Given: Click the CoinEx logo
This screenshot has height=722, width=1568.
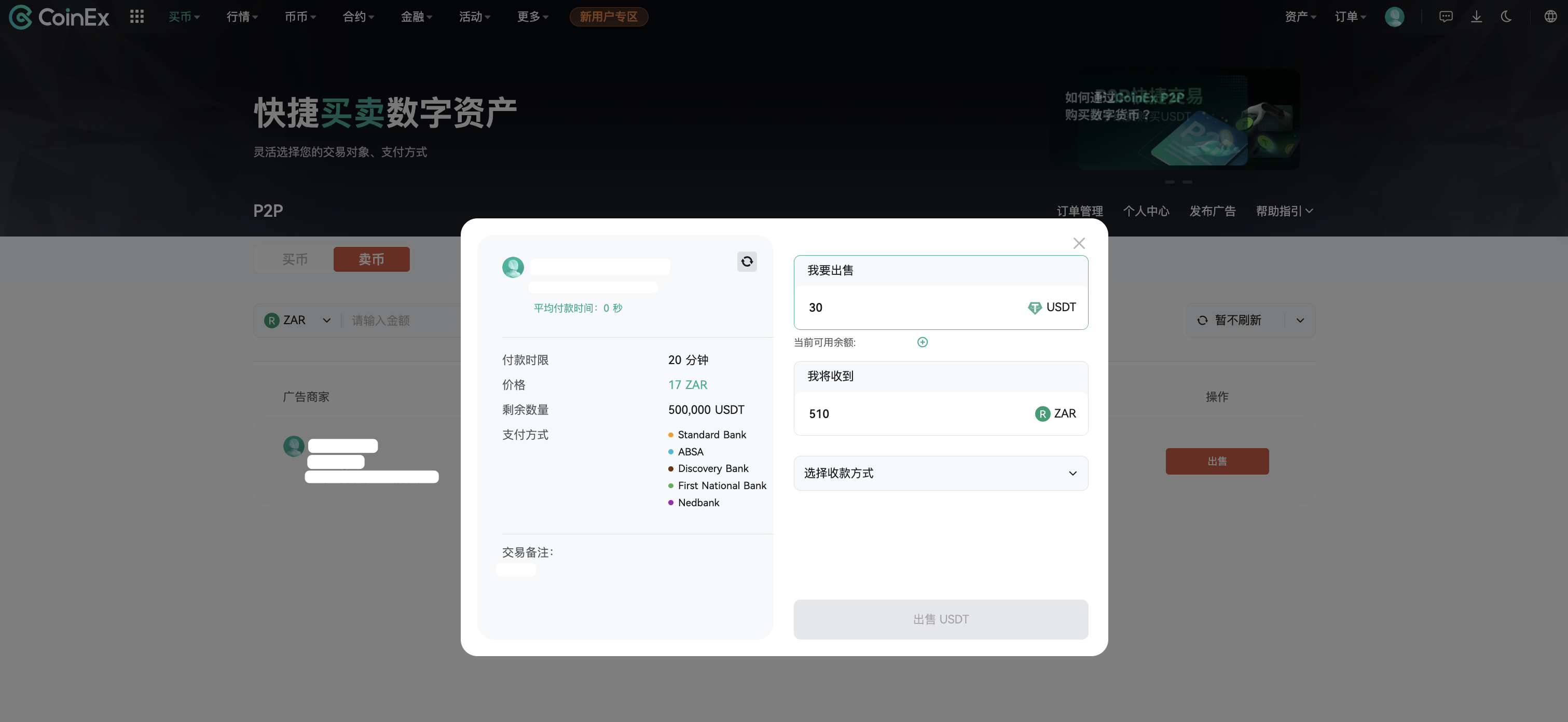Looking at the screenshot, I should coord(59,17).
